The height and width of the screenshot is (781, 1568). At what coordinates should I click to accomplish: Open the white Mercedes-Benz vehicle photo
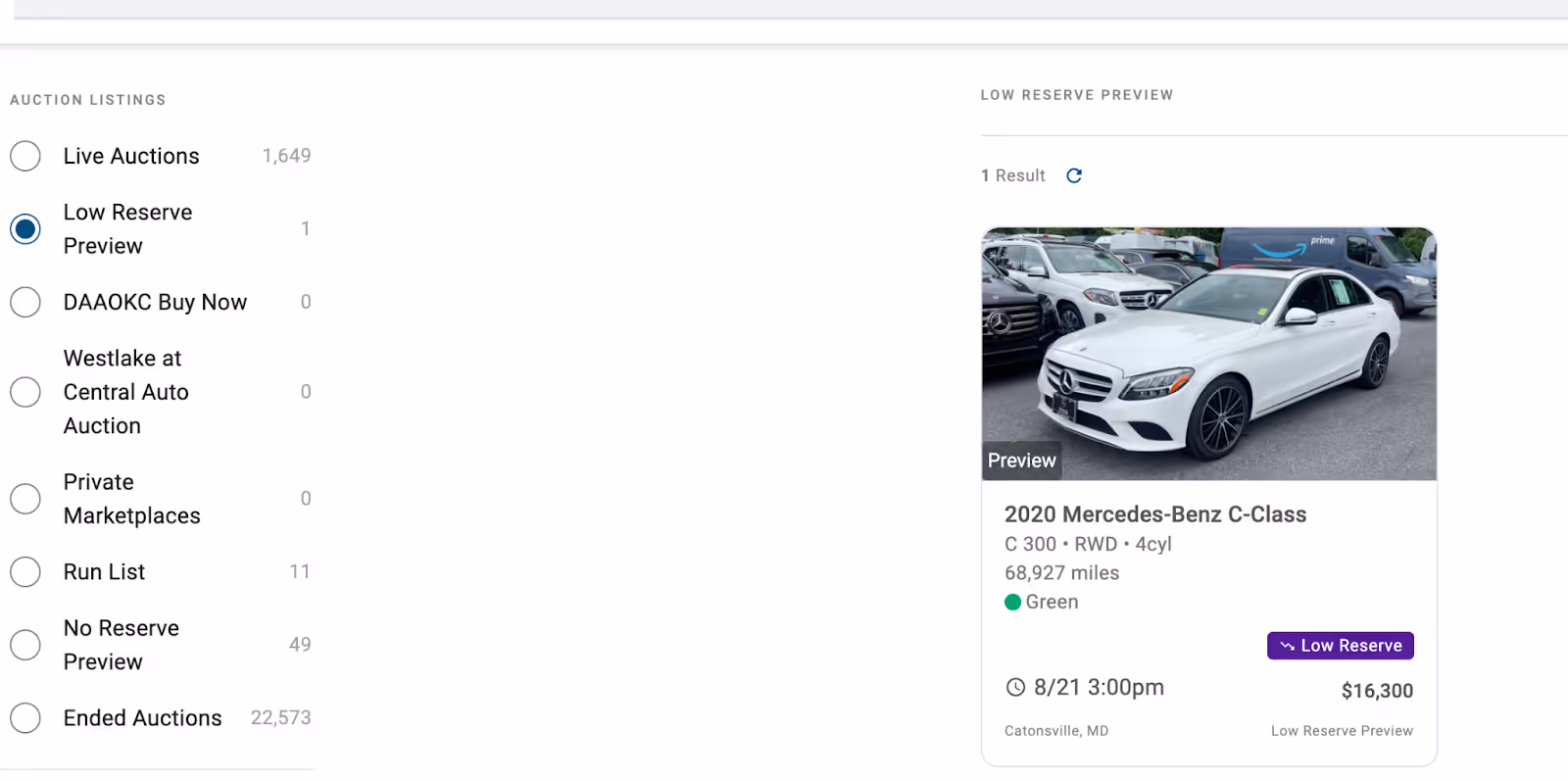(x=1209, y=354)
